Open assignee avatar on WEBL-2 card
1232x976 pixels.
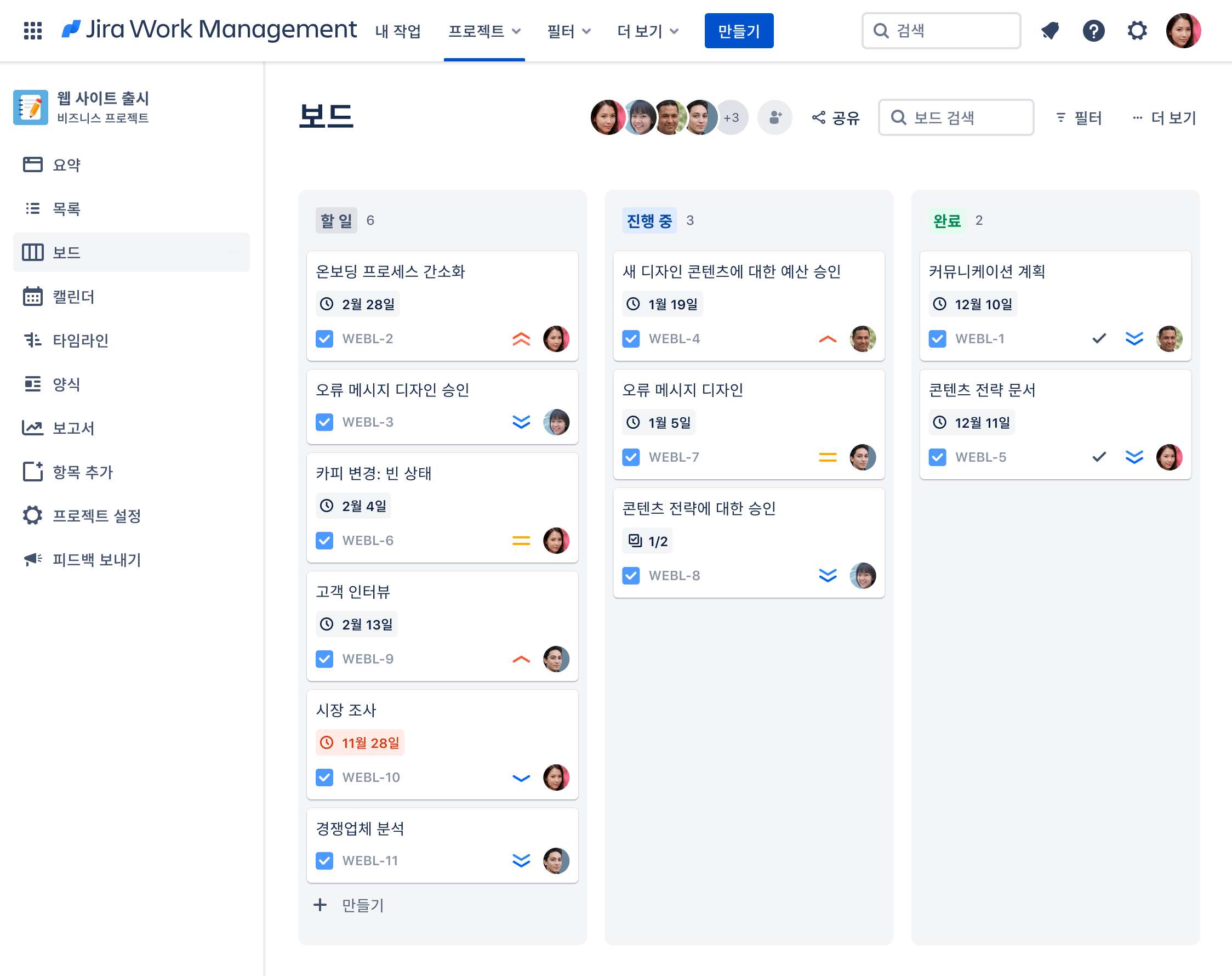(556, 339)
